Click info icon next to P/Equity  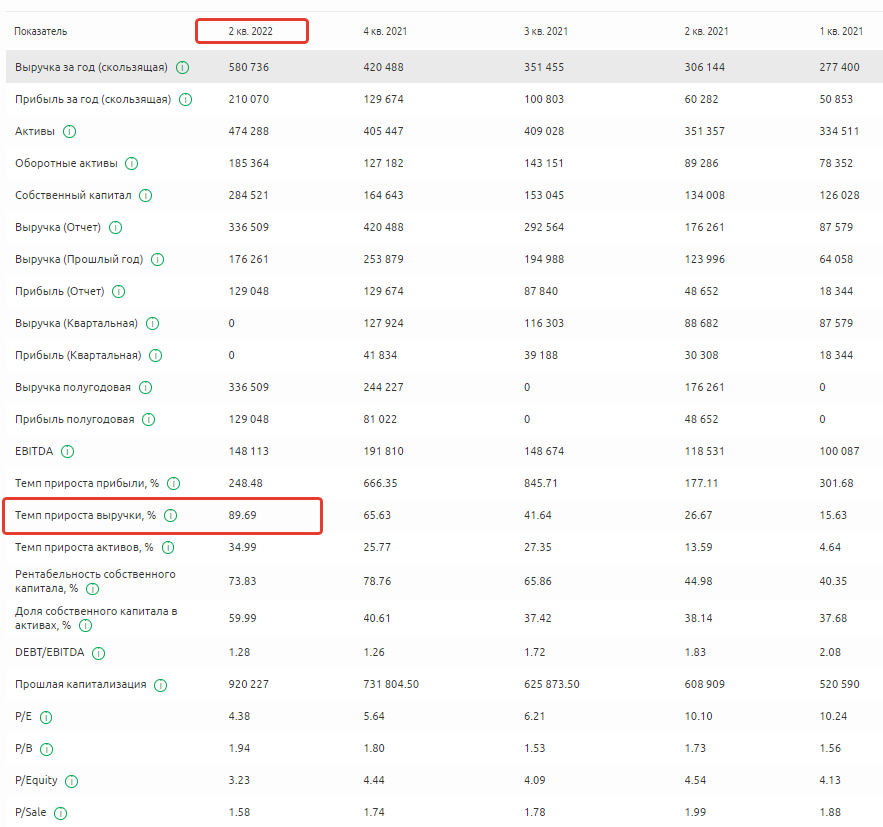[x=71, y=781]
